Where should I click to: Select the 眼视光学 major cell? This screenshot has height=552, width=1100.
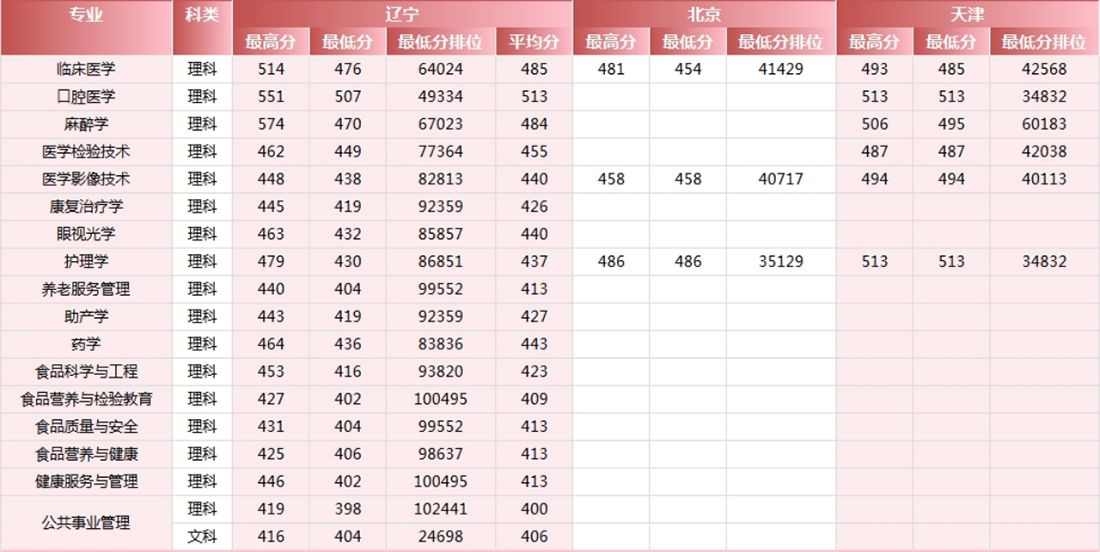pos(86,234)
